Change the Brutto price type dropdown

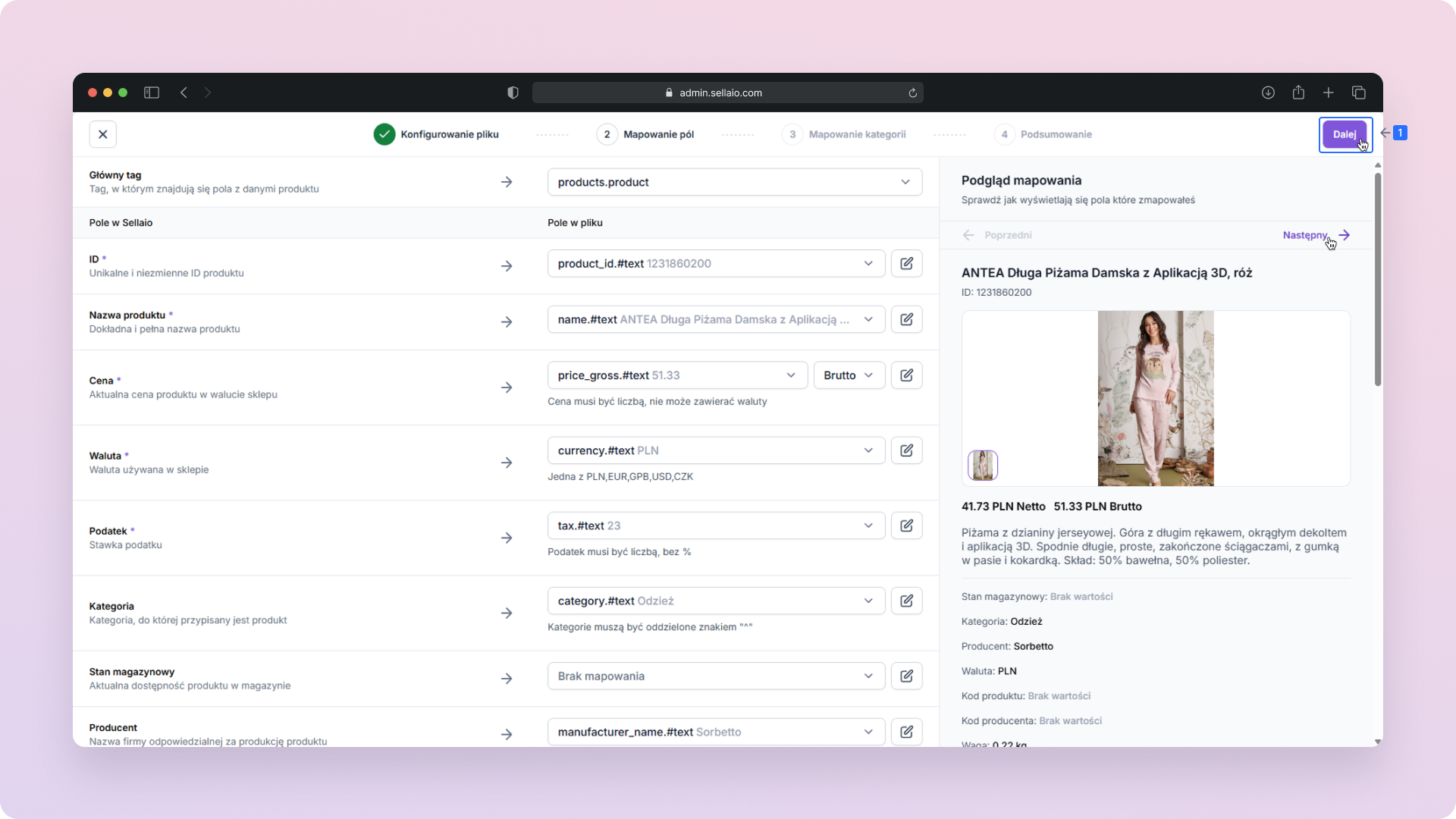[849, 375]
